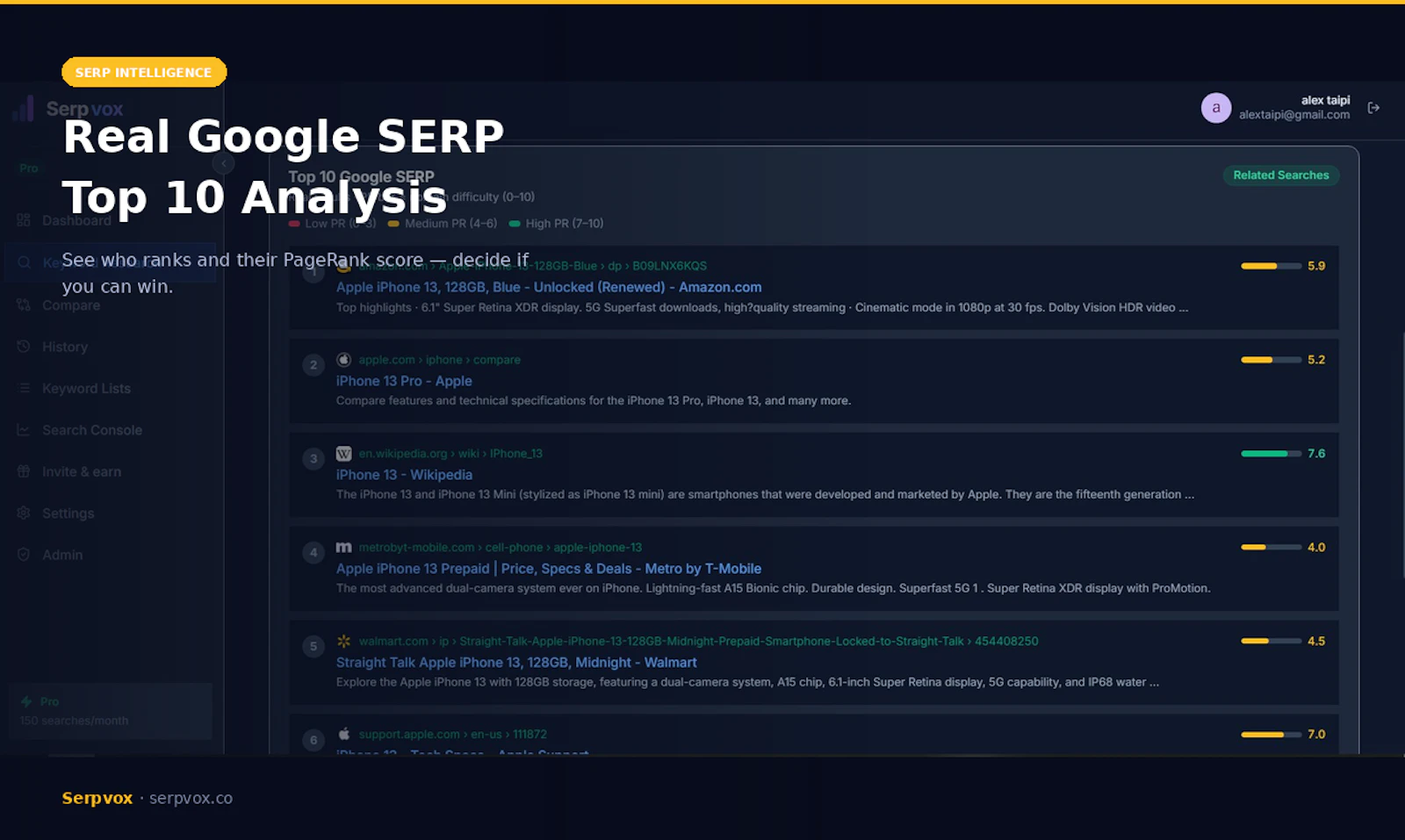The width and height of the screenshot is (1405, 840).
Task: Click the keyword search magnifier icon in the sidebar
Action: [24, 262]
